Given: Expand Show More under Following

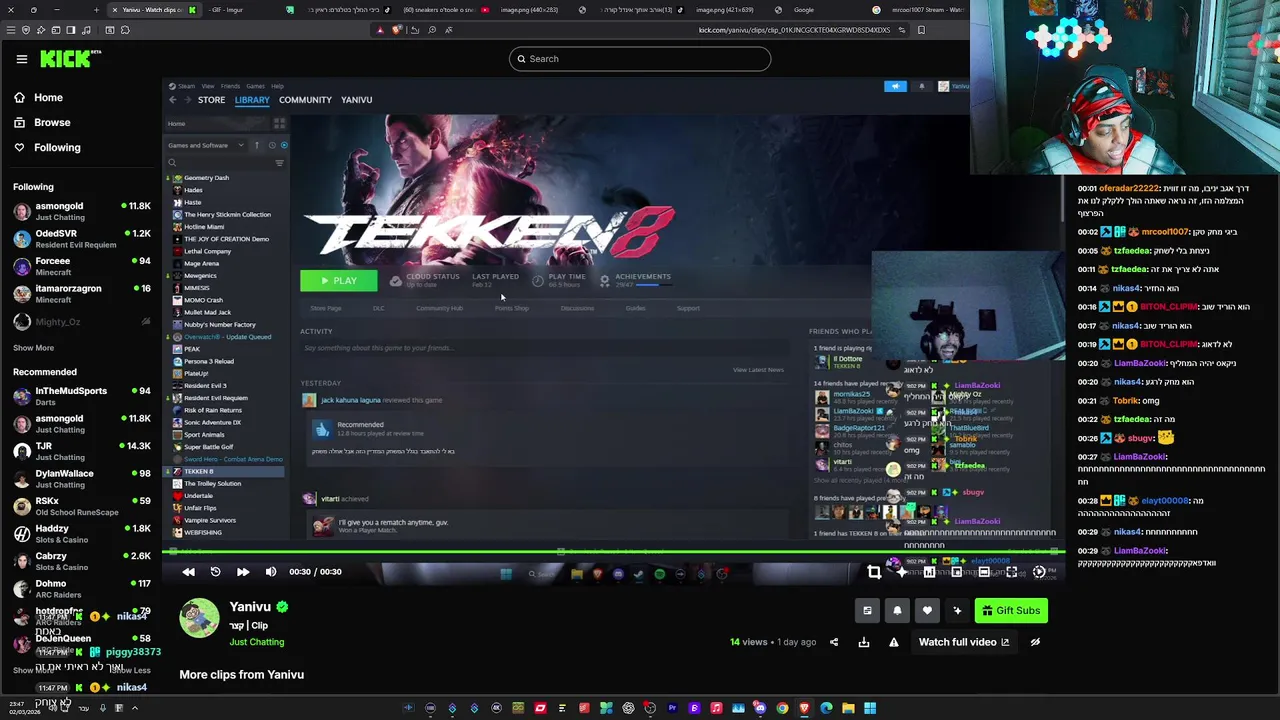Looking at the screenshot, I should [x=33, y=348].
